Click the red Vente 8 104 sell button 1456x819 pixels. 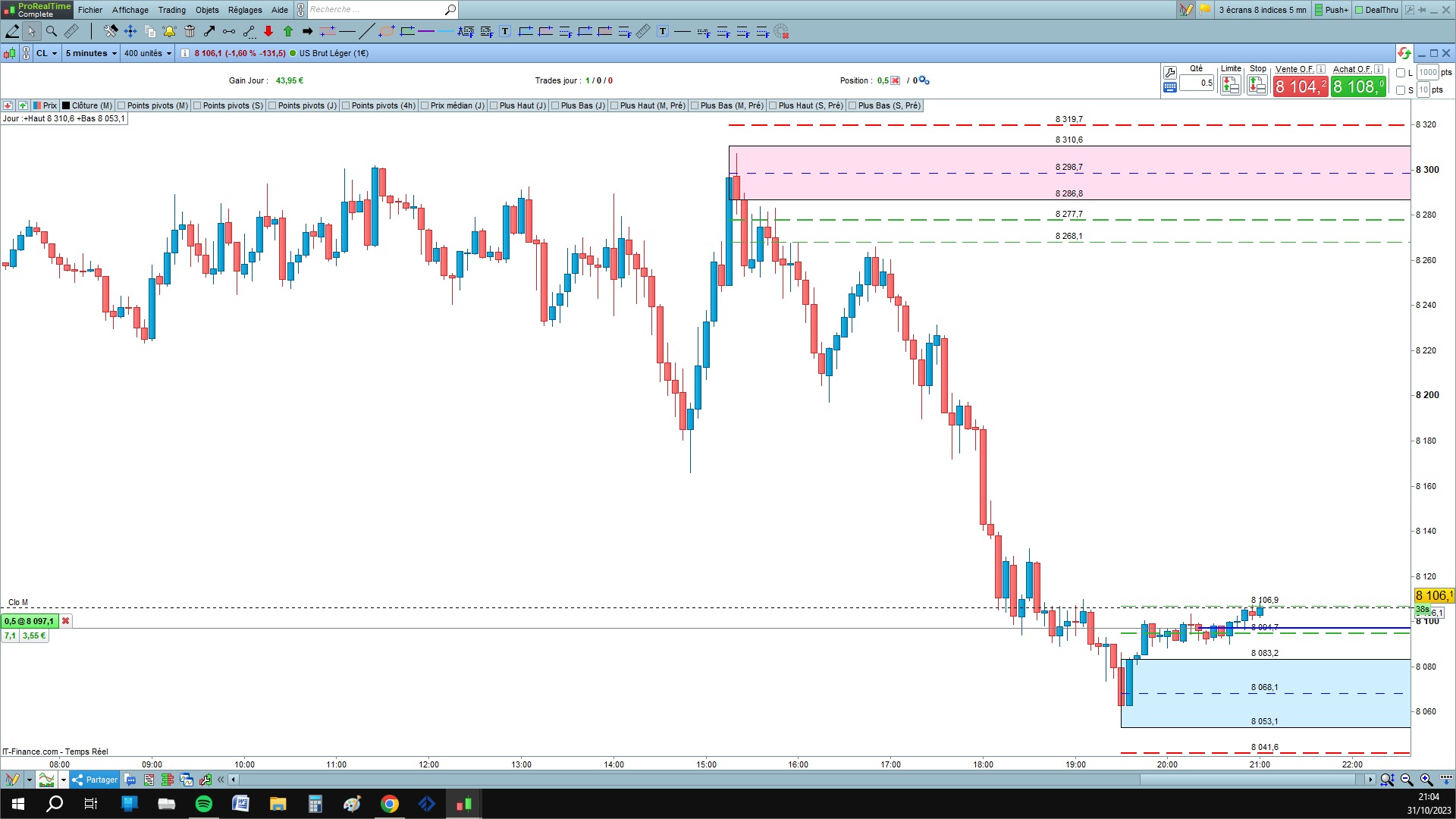(x=1301, y=86)
